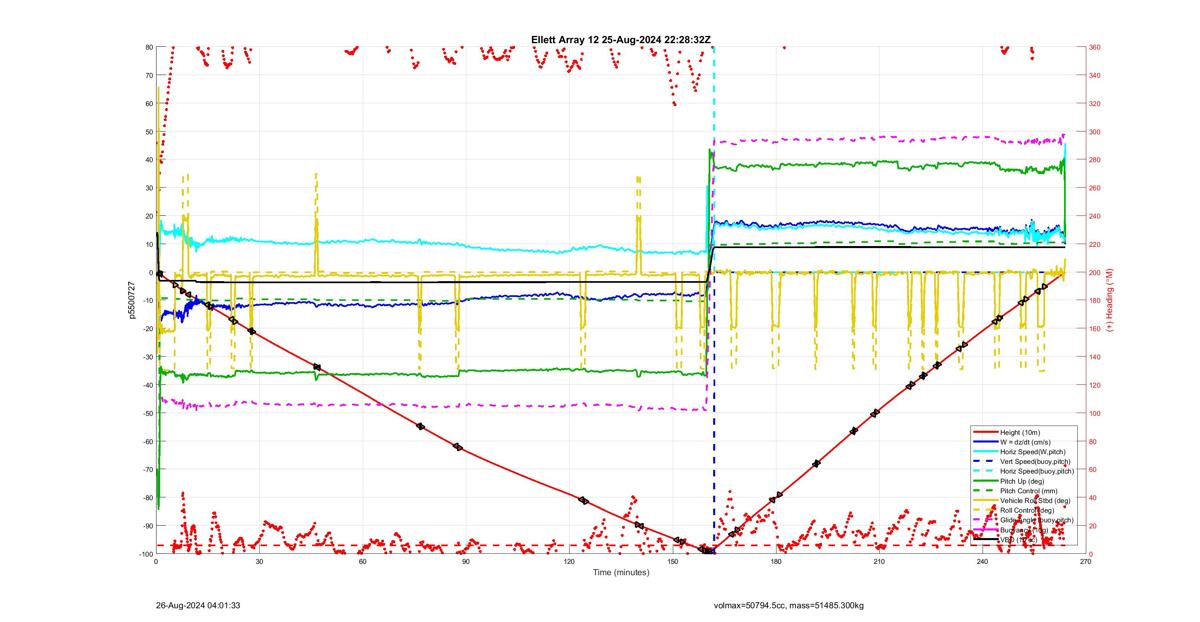This screenshot has width=1200, height=622.
Task: Click the "270" tick on the time axis
Action: coord(1086,563)
